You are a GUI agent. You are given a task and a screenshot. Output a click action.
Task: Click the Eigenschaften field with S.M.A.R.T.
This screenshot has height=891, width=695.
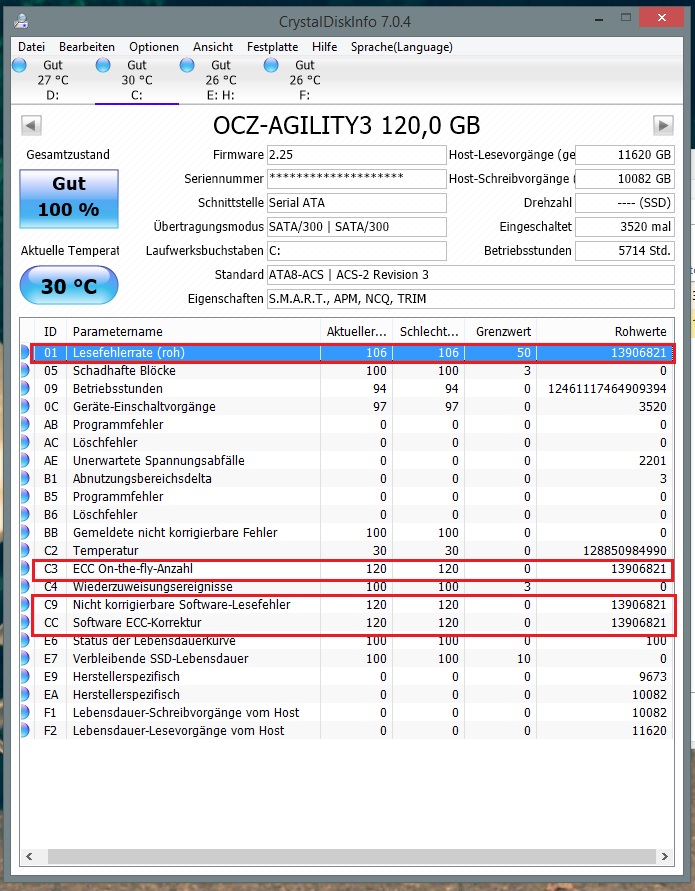pos(471,298)
